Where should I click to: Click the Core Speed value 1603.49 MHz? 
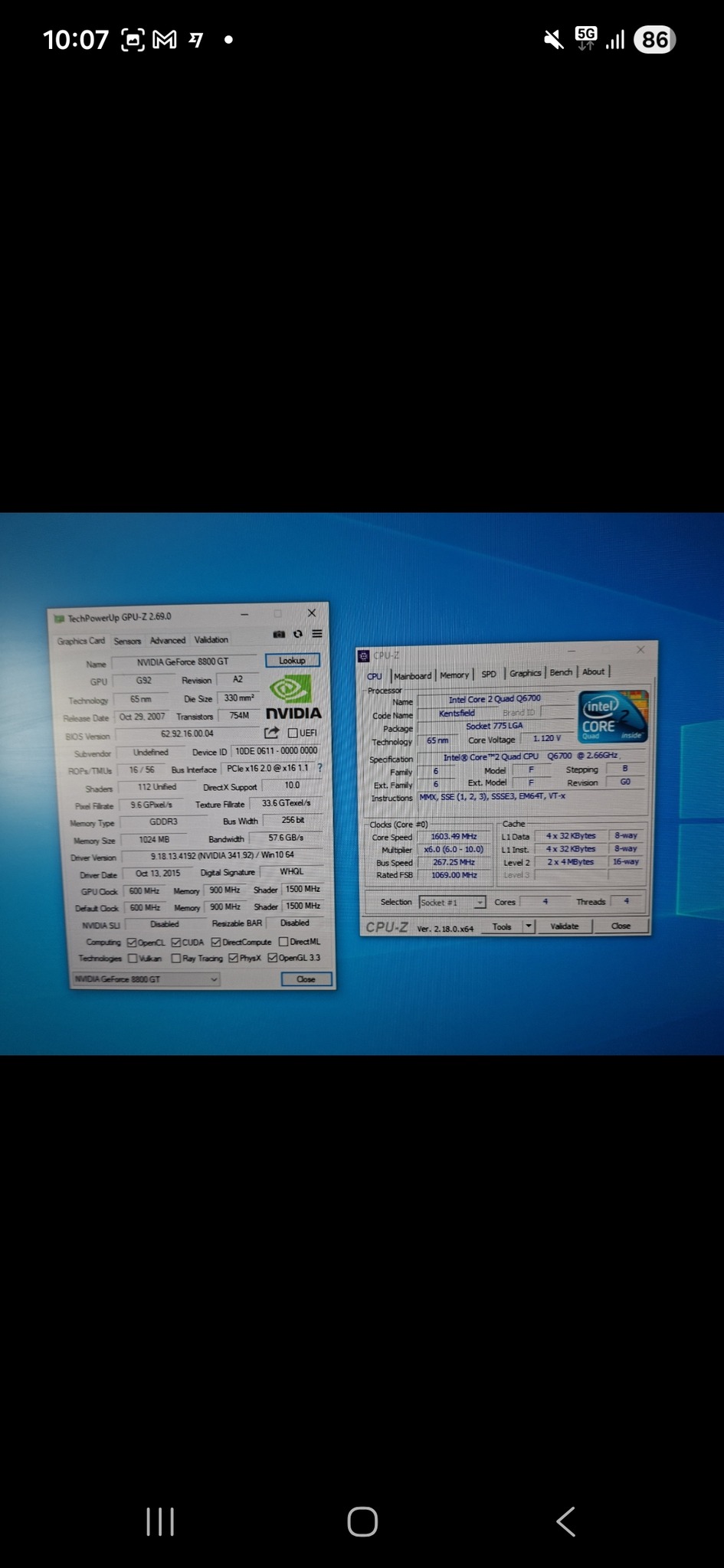click(454, 837)
